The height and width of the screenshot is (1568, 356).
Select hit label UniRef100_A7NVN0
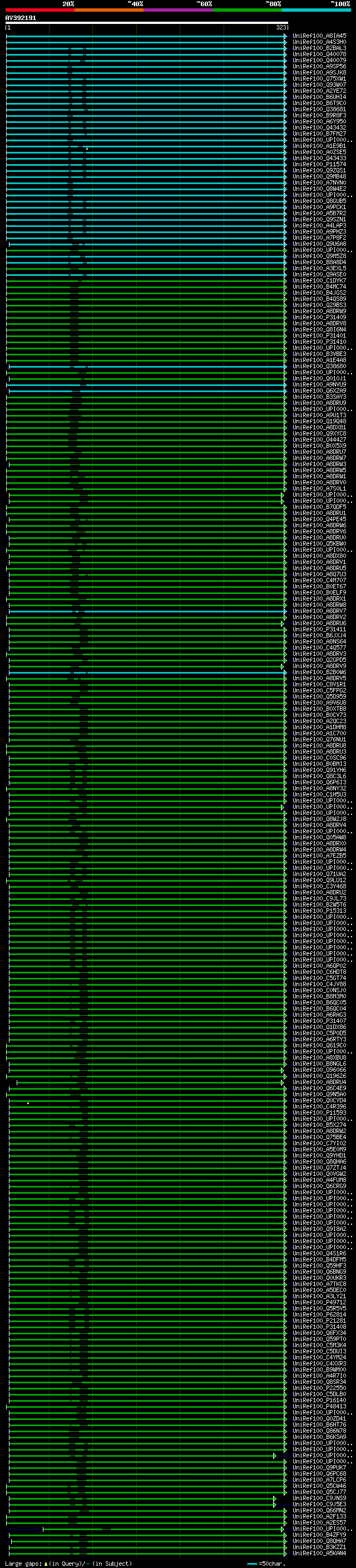(319, 182)
